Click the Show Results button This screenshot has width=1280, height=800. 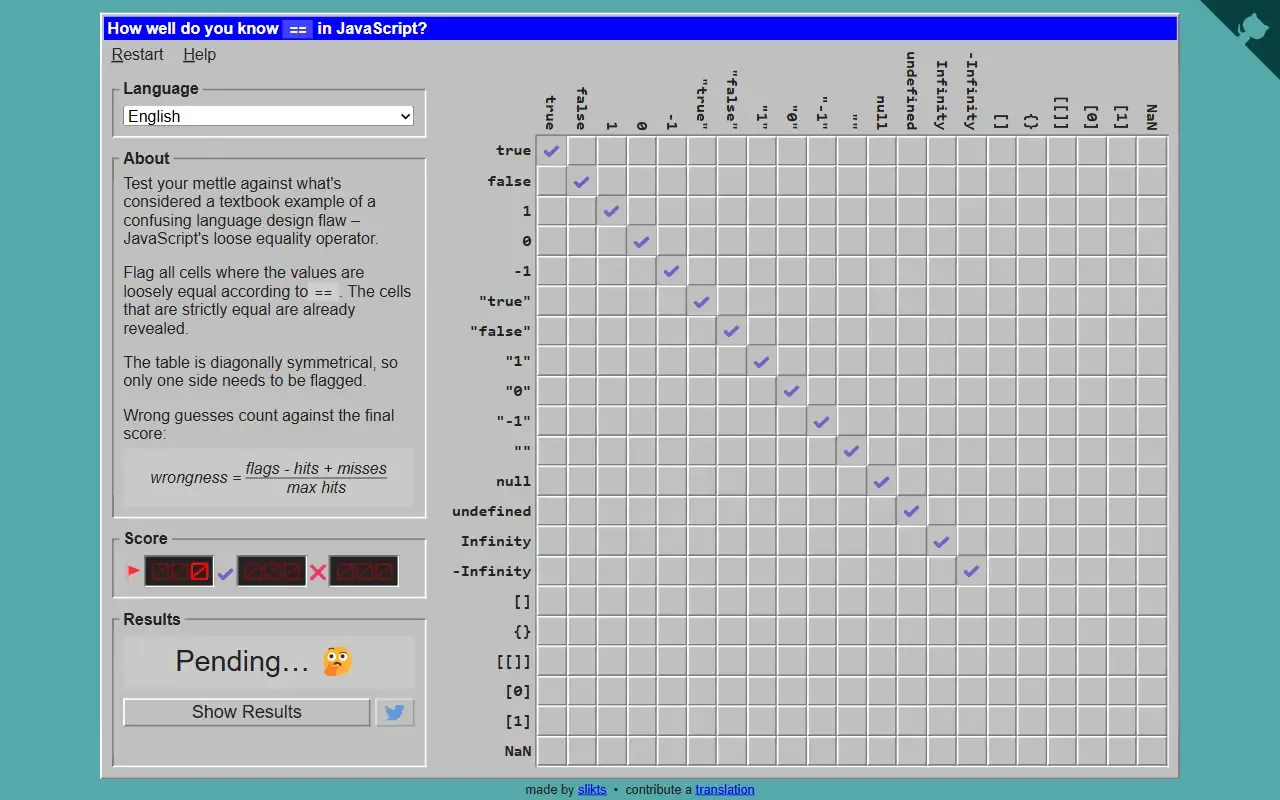click(247, 712)
